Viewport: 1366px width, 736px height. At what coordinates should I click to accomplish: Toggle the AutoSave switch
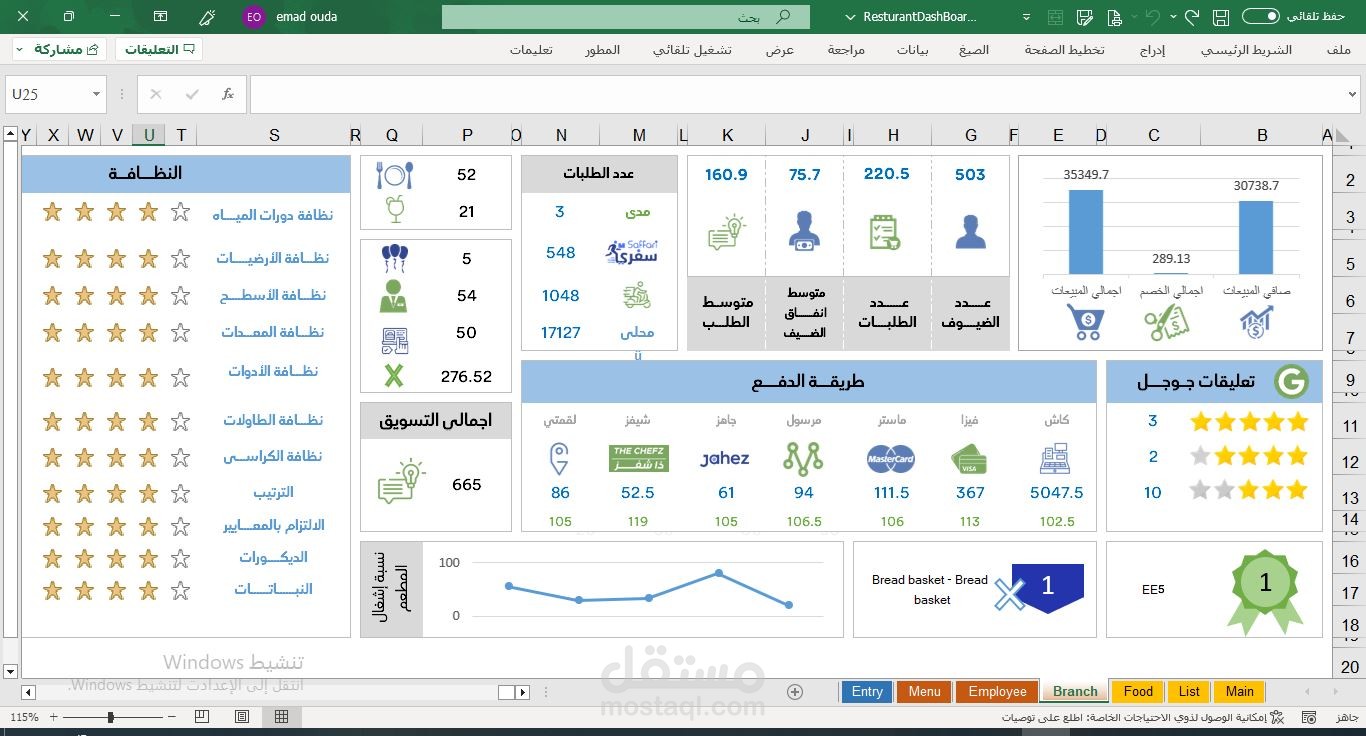click(1261, 16)
